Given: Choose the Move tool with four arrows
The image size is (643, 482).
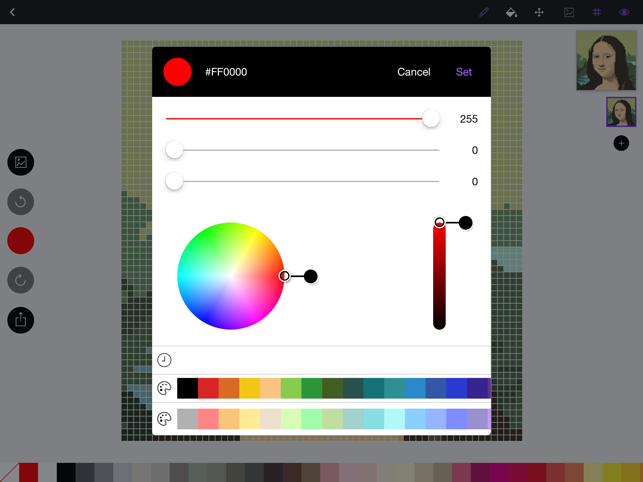Looking at the screenshot, I should 539,13.
